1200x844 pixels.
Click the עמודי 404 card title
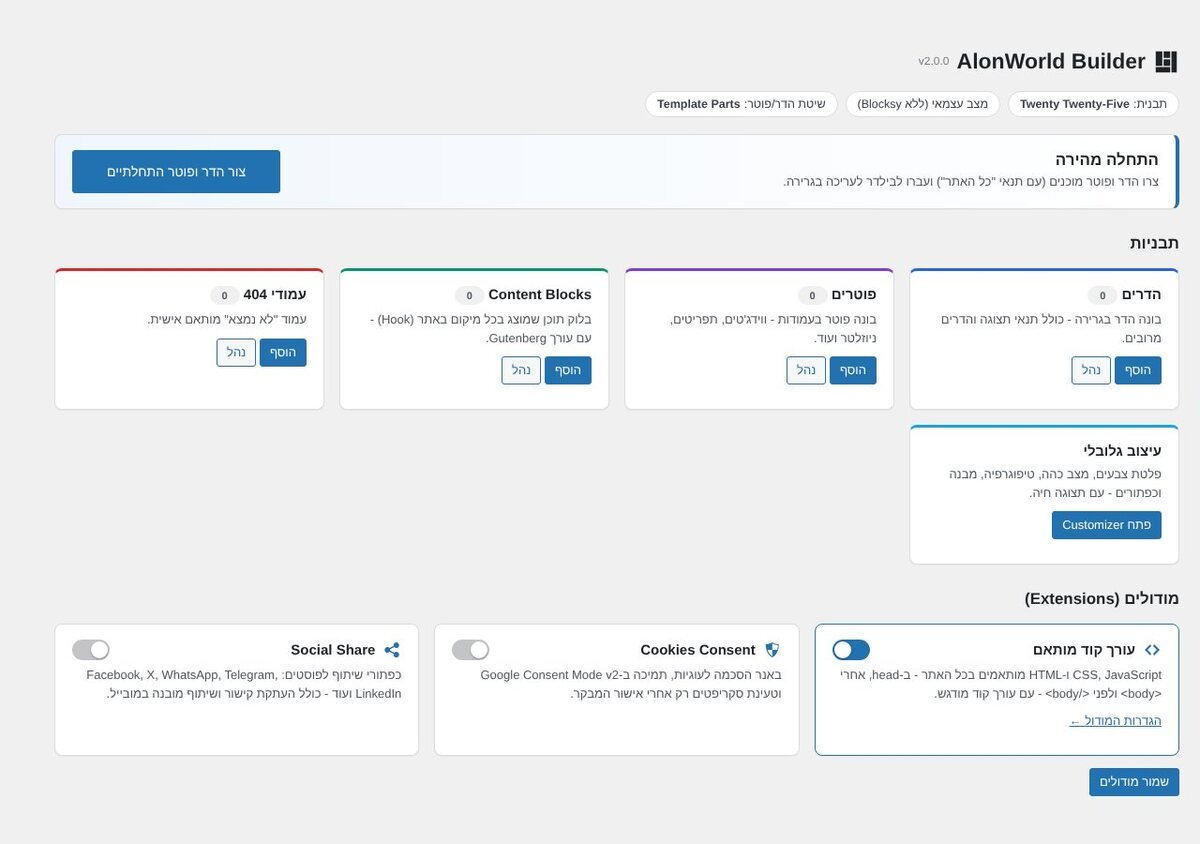pyautogui.click(x=275, y=295)
